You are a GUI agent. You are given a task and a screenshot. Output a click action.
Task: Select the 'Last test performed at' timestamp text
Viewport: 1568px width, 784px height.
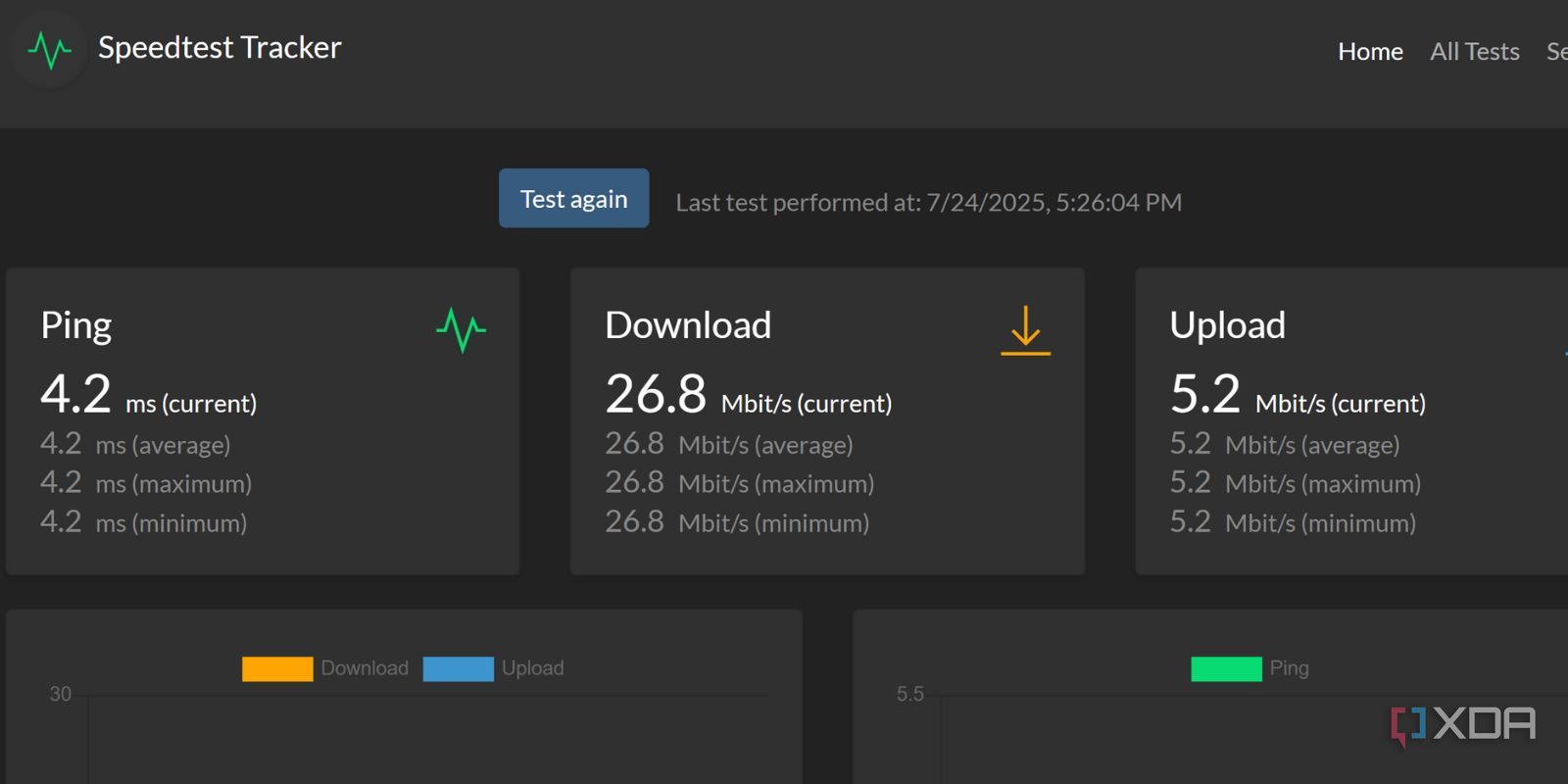[928, 202]
